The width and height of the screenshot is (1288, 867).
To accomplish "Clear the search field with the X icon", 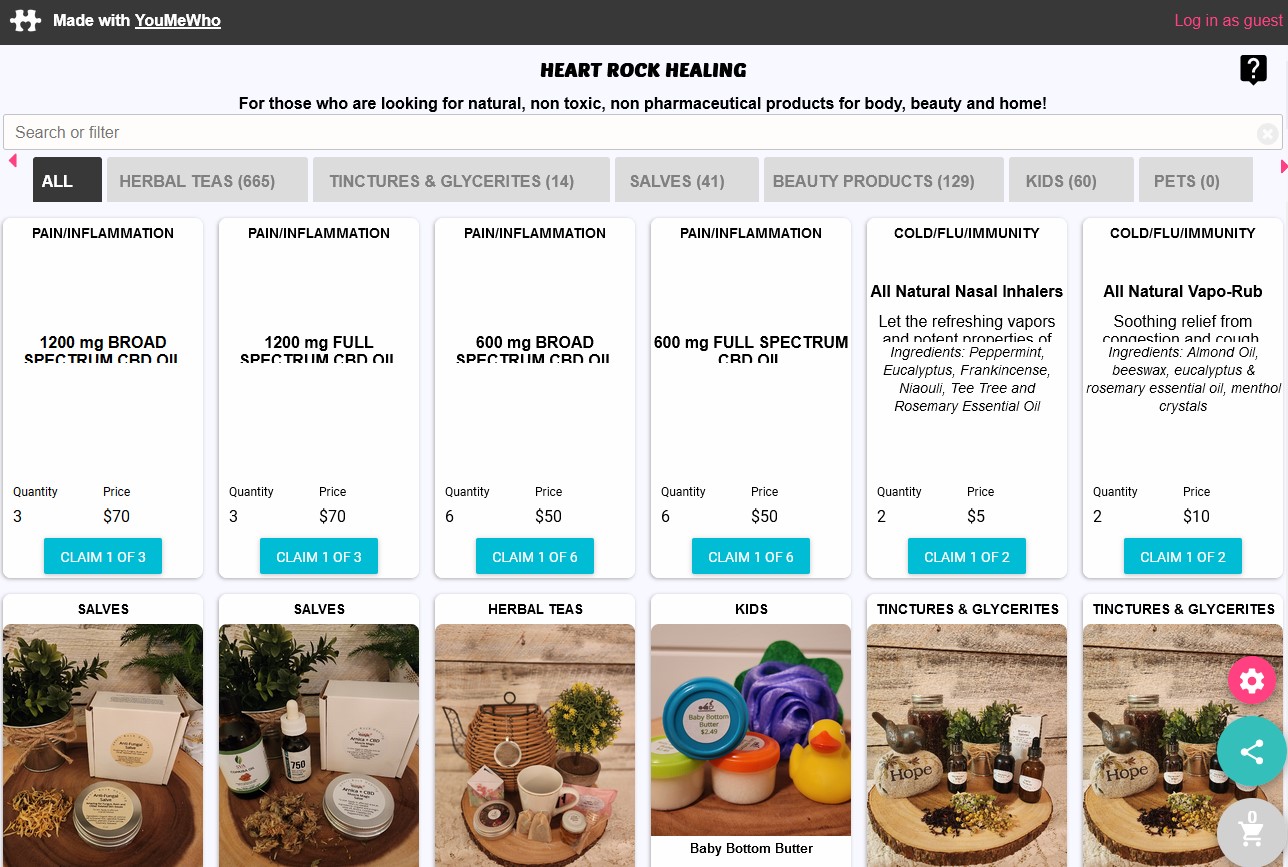I will tap(1267, 133).
